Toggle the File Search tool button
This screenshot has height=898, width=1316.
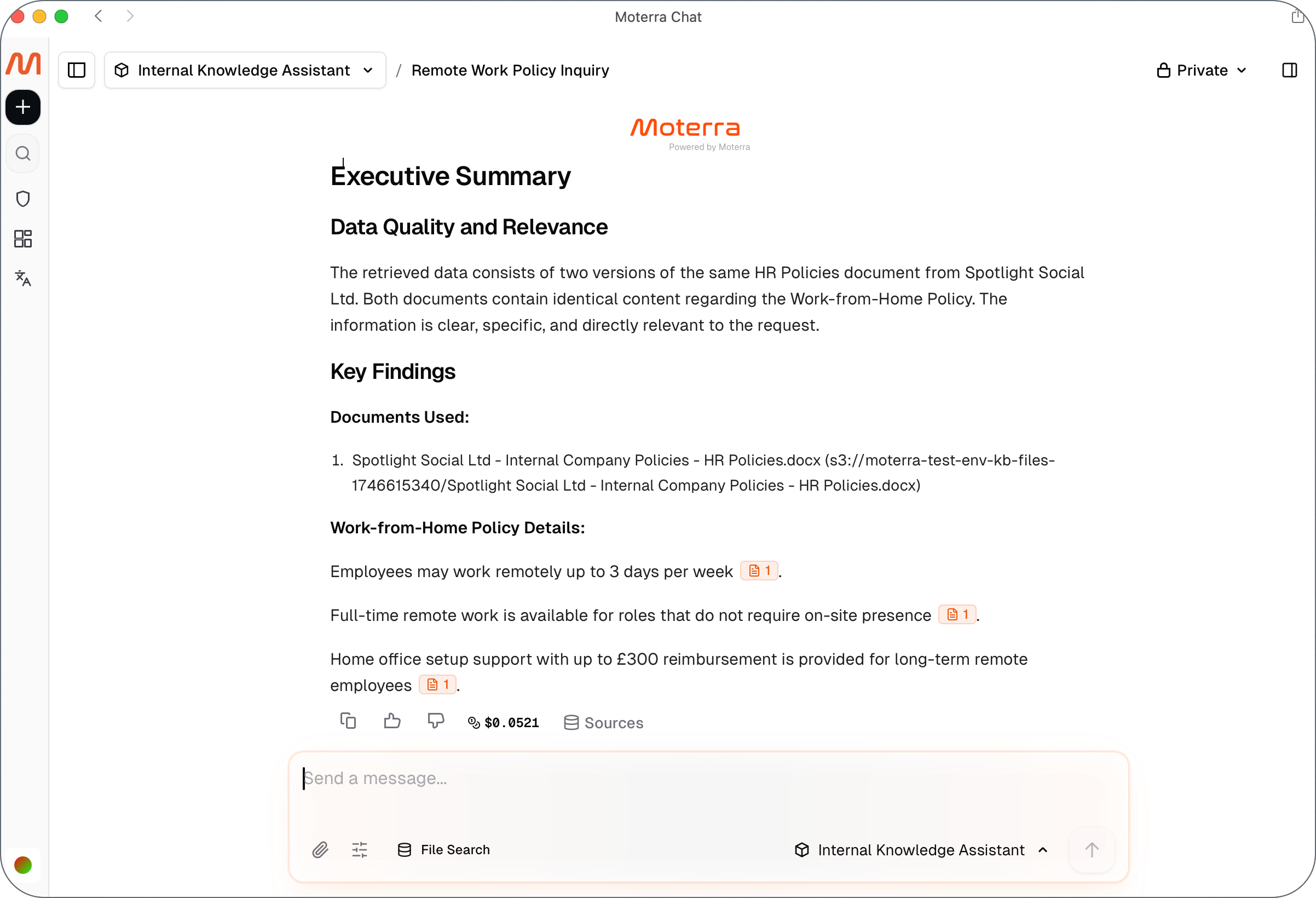pyautogui.click(x=444, y=850)
